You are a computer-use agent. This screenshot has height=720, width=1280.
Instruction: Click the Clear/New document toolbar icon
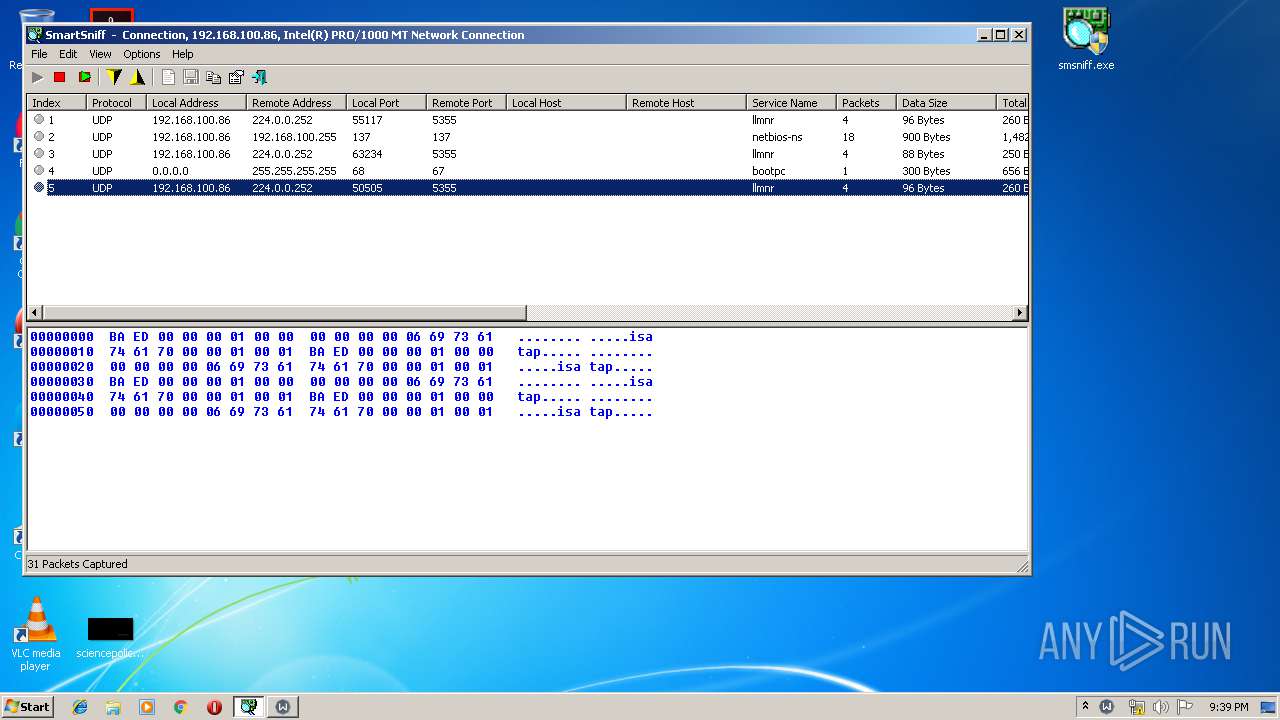coord(168,77)
